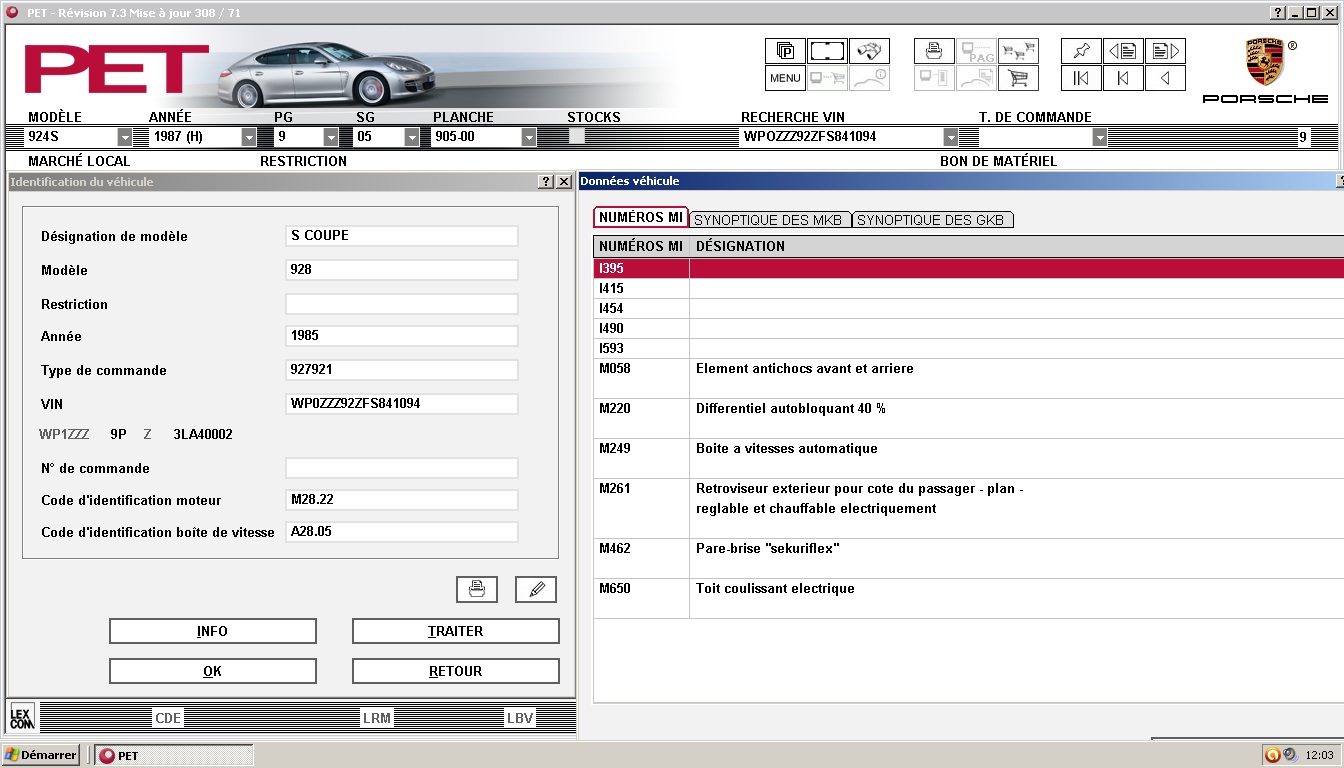Click the toolbar printer icon

[934, 51]
